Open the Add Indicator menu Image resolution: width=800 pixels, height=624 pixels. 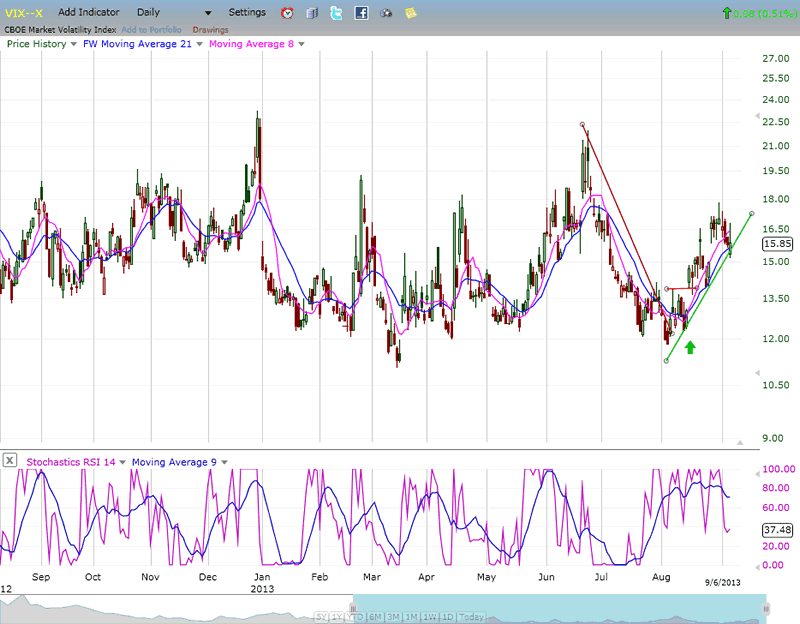click(89, 13)
